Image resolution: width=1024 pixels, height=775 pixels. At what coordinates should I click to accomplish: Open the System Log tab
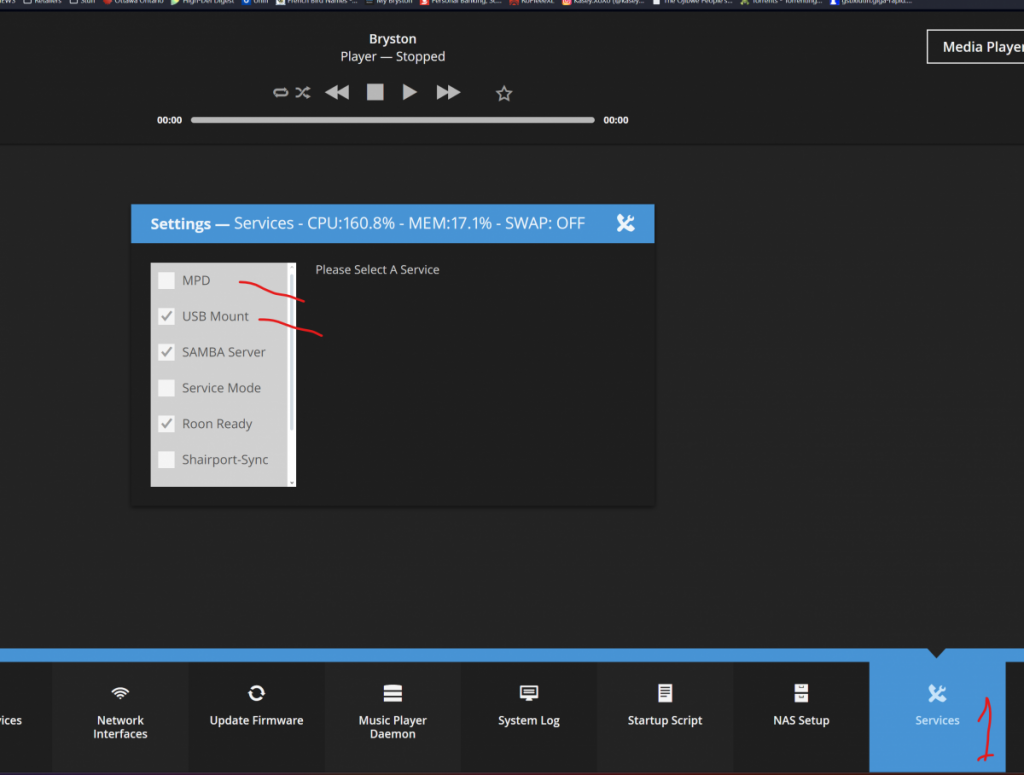tap(529, 717)
